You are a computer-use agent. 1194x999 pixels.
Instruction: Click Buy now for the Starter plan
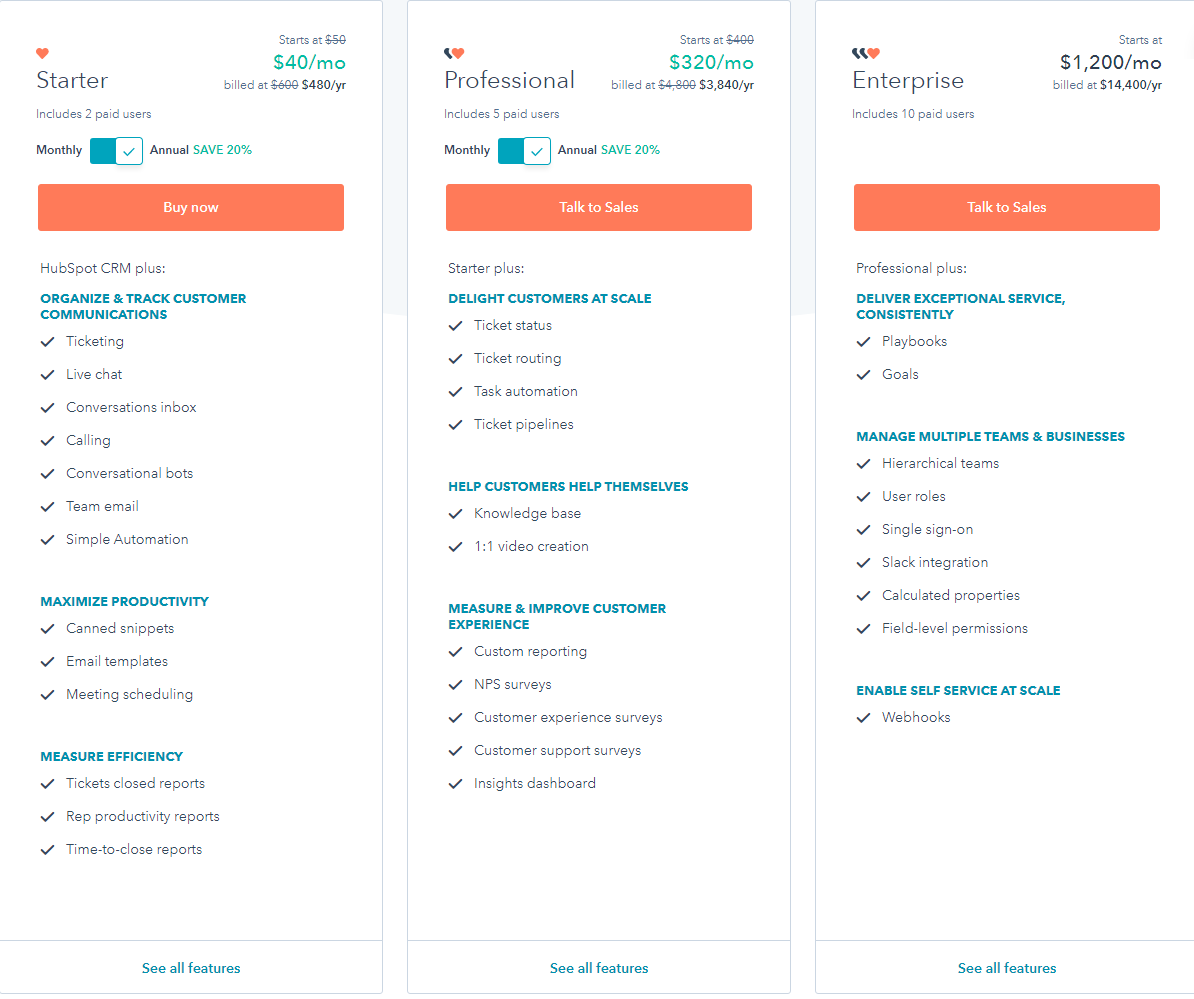(x=191, y=207)
